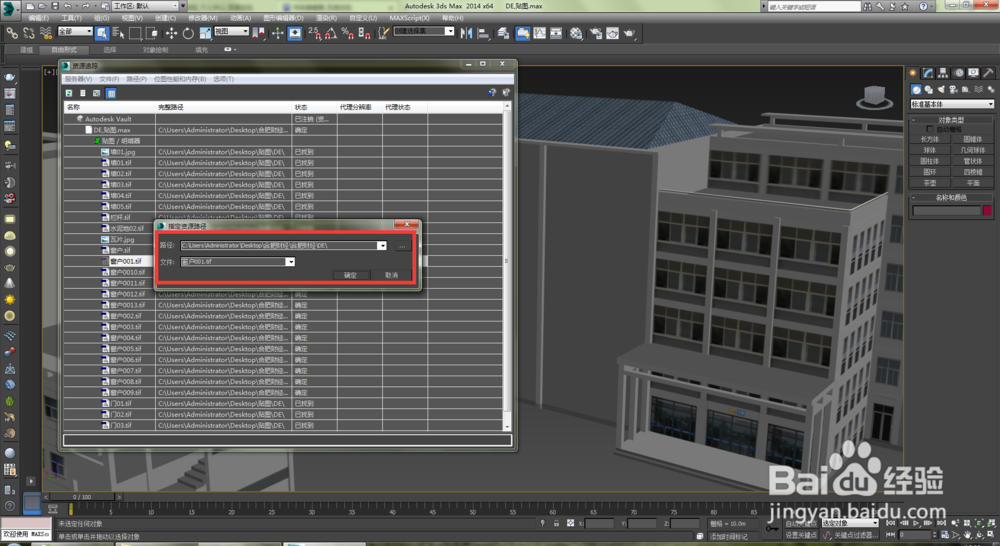Screen dimensions: 1000x546
Task: Click Asset Tracking vertical scrollbar down arrow
Action: pyautogui.click(x=508, y=427)
